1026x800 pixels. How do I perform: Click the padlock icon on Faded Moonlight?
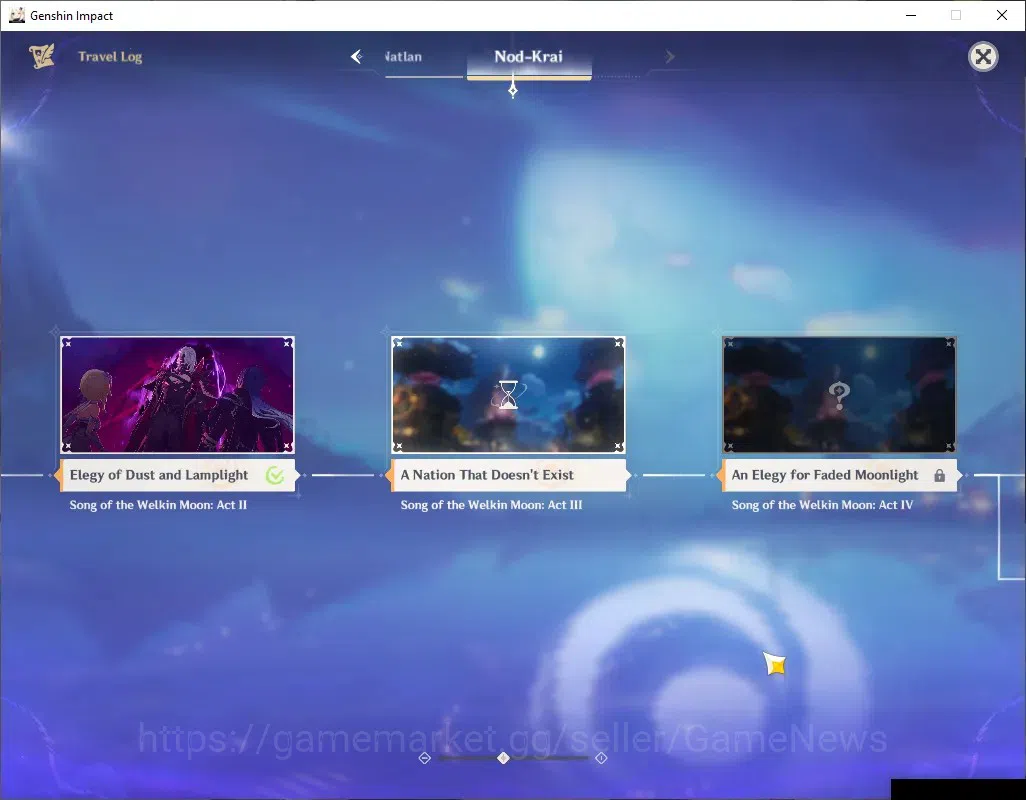click(940, 476)
